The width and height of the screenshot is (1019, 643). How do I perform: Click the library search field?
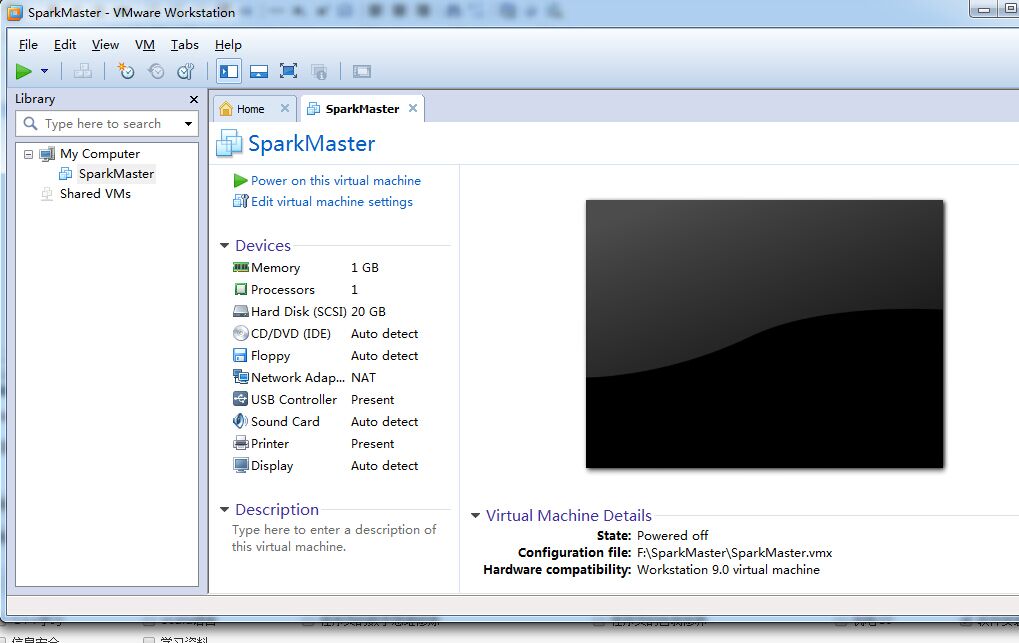click(x=107, y=124)
